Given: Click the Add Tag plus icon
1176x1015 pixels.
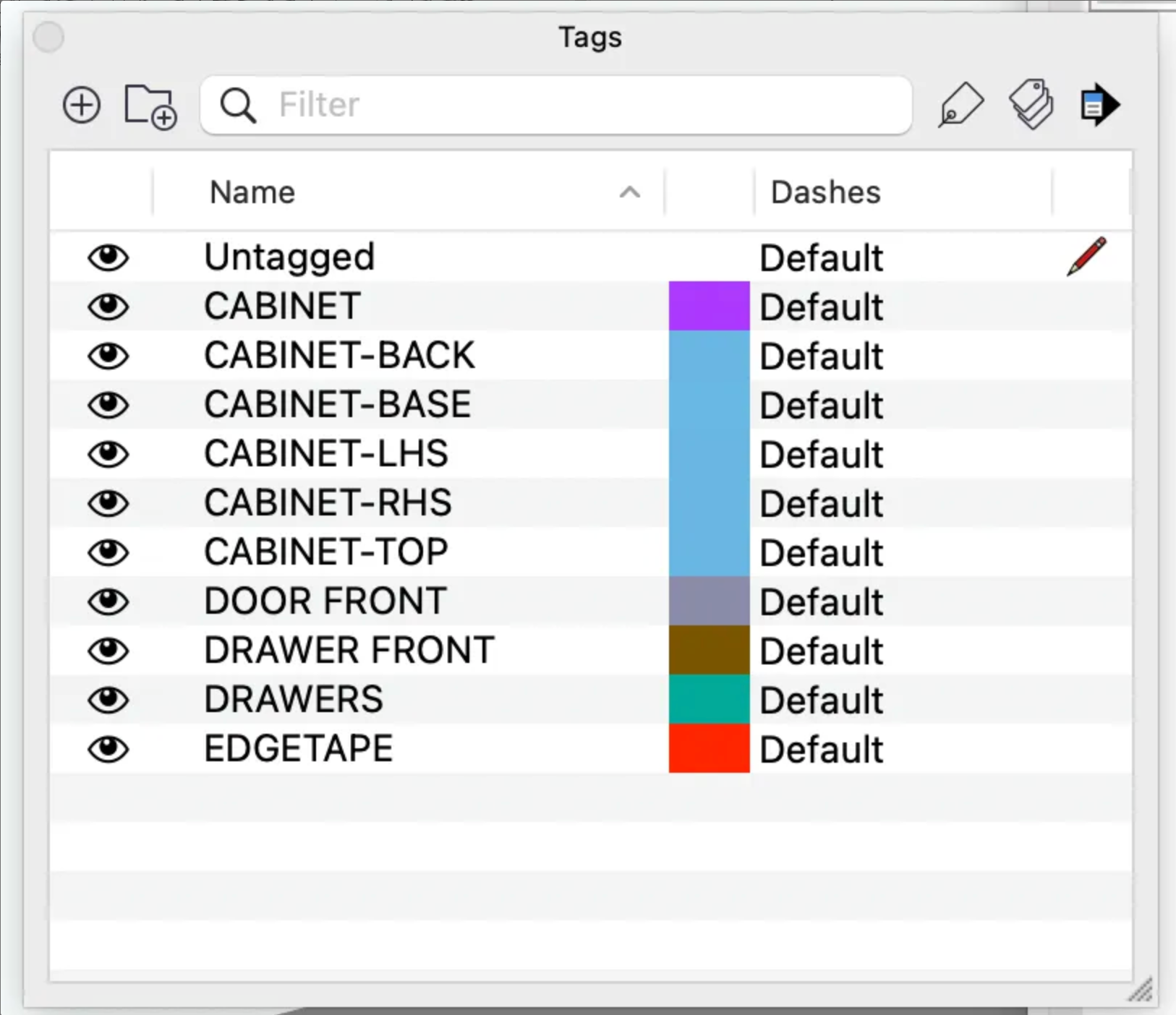Looking at the screenshot, I should click(81, 106).
